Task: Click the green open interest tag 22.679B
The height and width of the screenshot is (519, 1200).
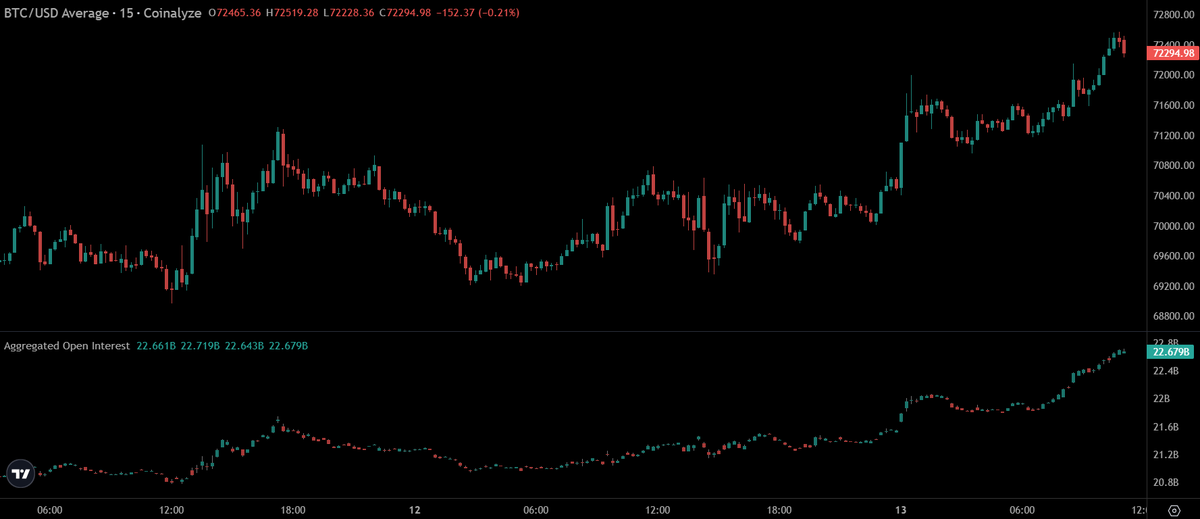Action: coord(1169,352)
